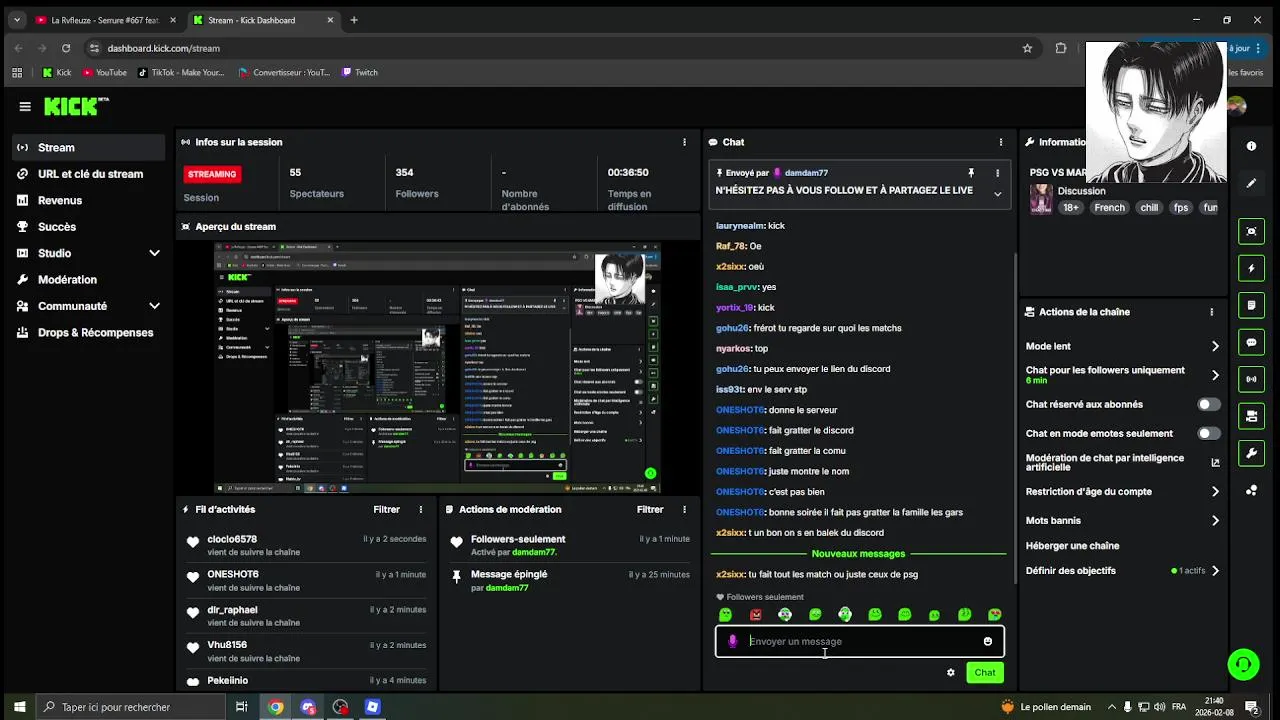This screenshot has height=720, width=1280.
Task: Open the info icon in the right sidebar
Action: 1251,146
